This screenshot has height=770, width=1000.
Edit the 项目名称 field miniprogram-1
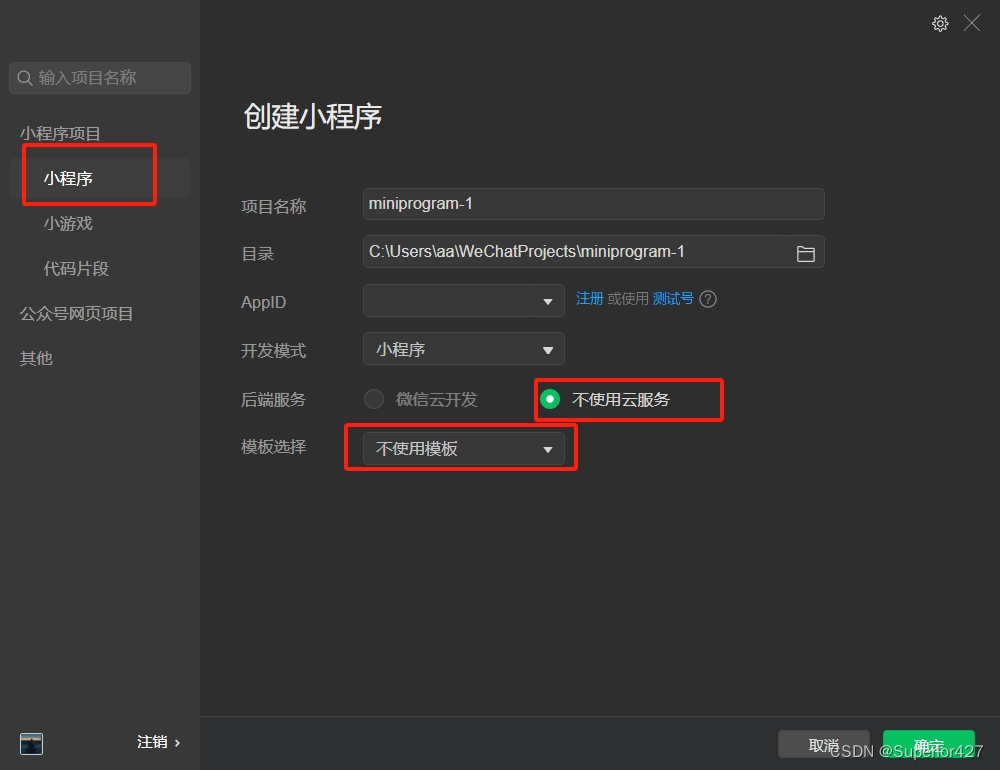click(x=593, y=204)
